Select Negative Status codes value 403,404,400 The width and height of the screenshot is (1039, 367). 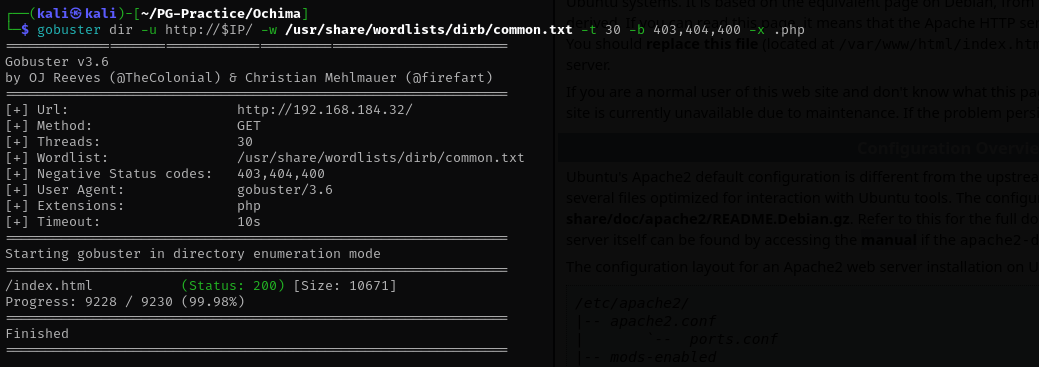pyautogui.click(x=281, y=174)
